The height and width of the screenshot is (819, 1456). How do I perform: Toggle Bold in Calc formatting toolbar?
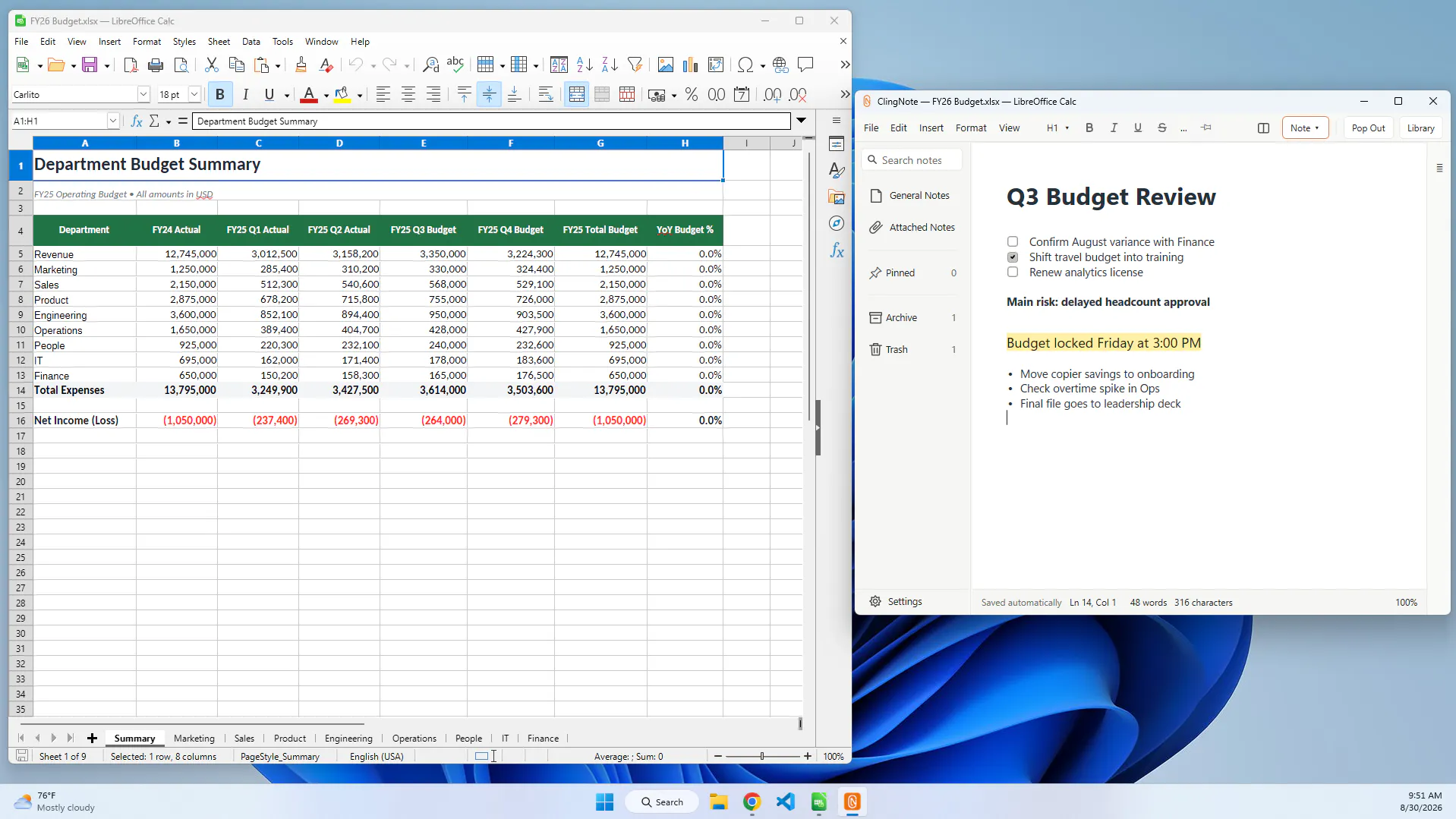pyautogui.click(x=220, y=94)
